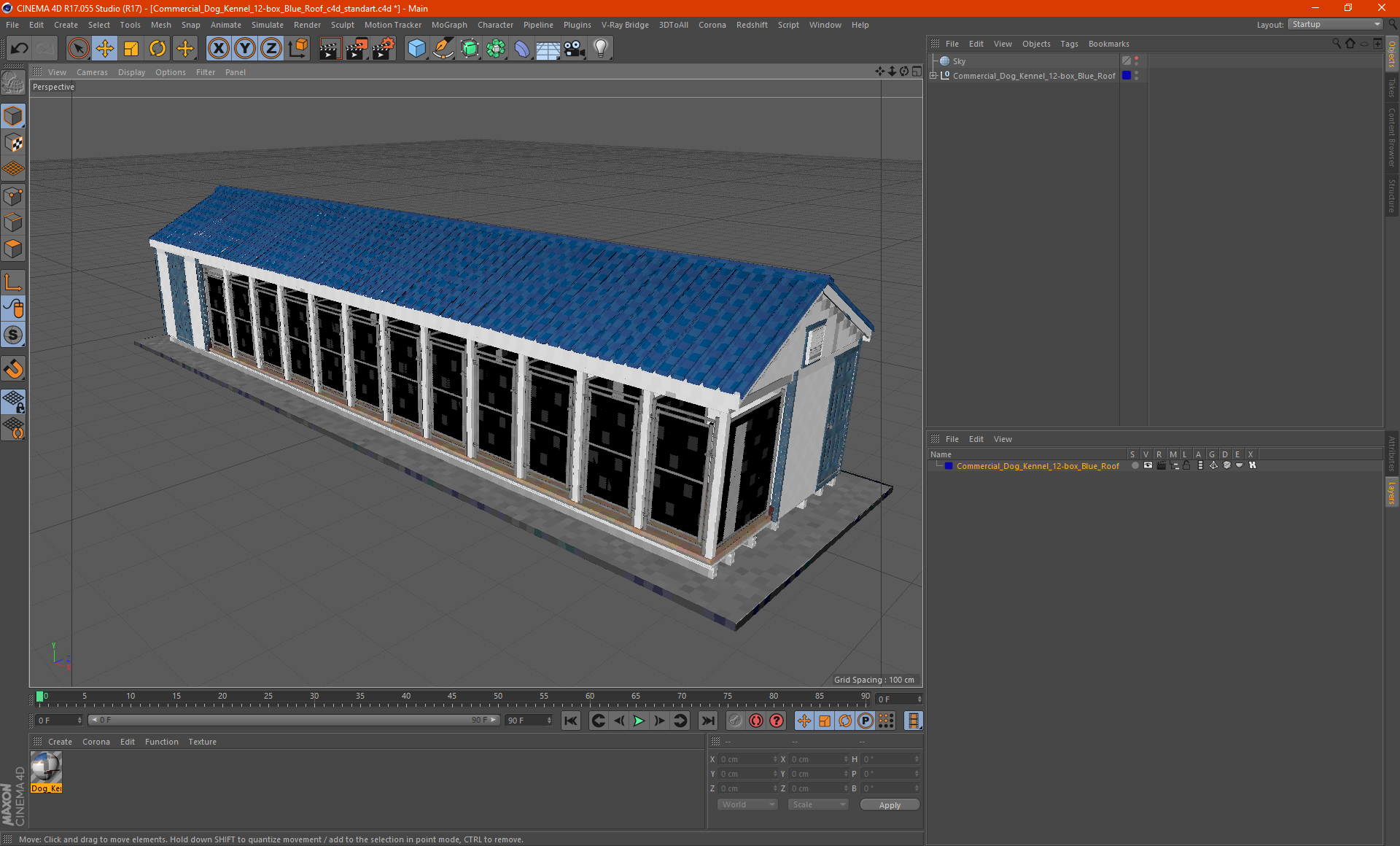
Task: Activate the Scale tool in the top toolbar
Action: (x=131, y=49)
